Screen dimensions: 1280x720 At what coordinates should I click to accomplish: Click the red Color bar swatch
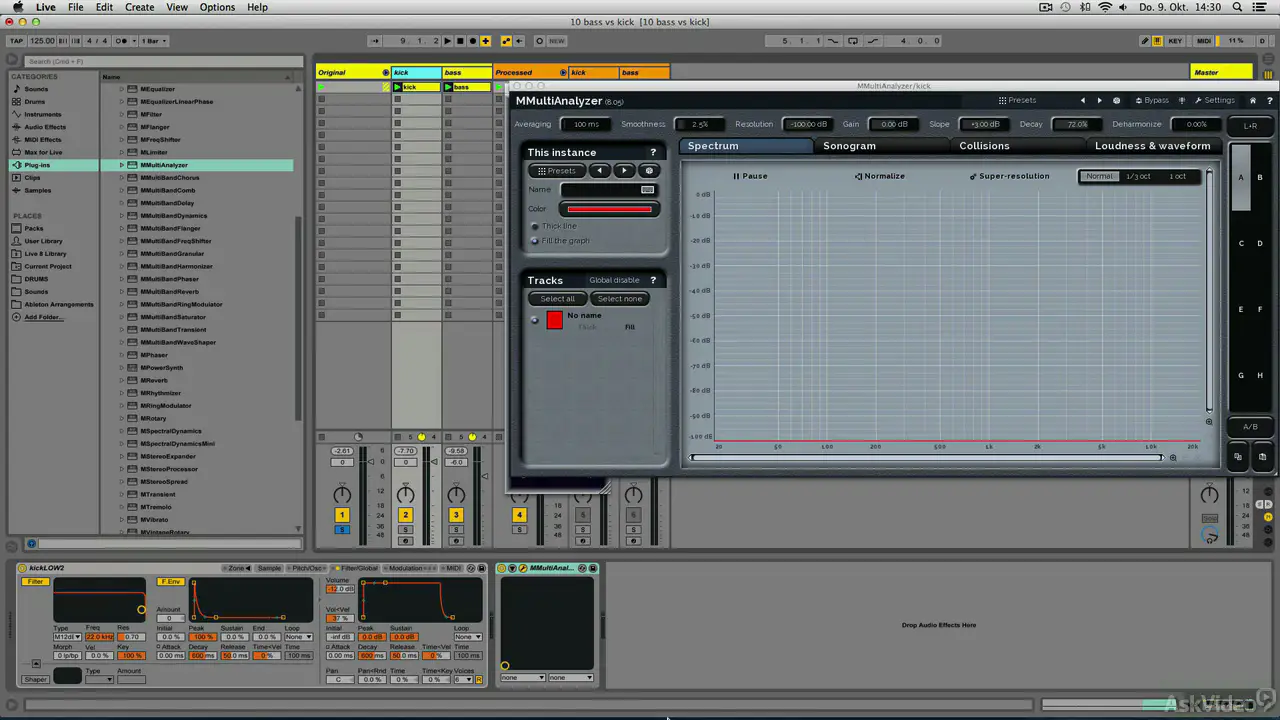point(609,209)
